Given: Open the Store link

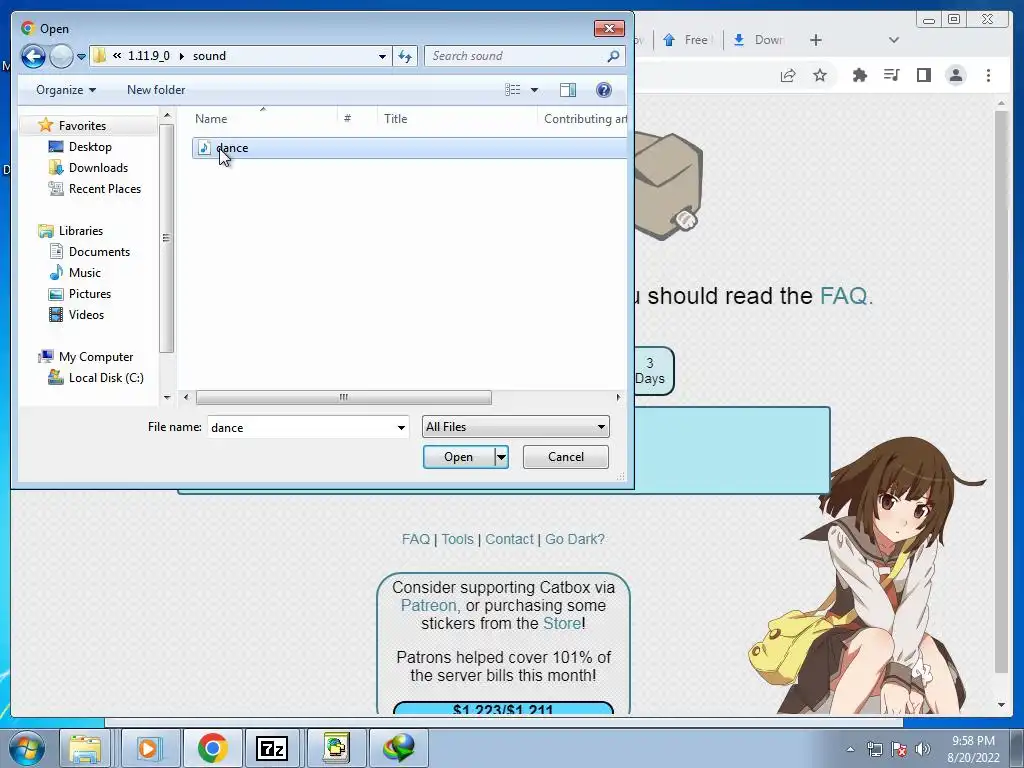Looking at the screenshot, I should pyautogui.click(x=562, y=623).
